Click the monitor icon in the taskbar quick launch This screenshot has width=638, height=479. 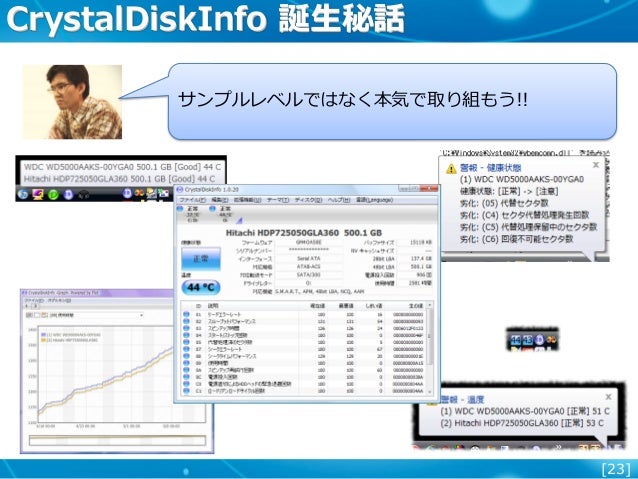[x=38, y=195]
